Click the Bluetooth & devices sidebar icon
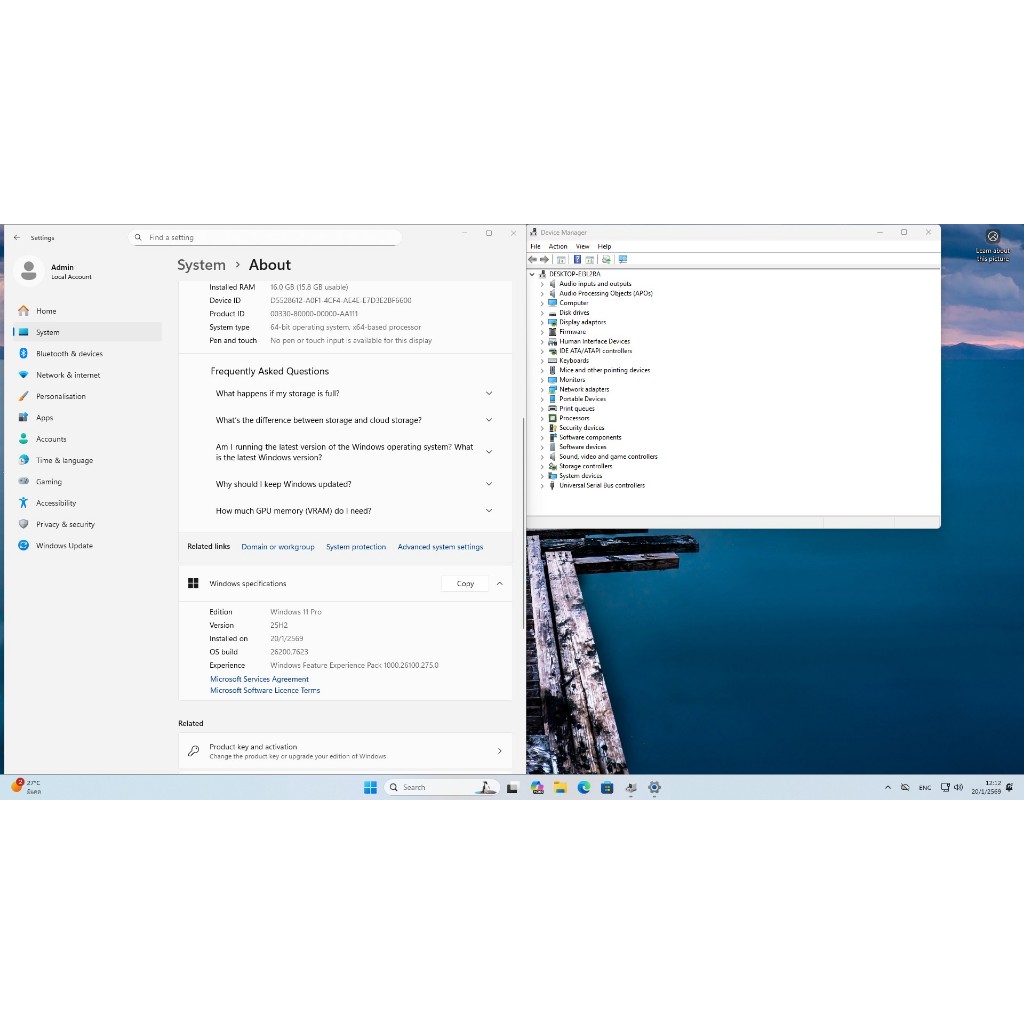The image size is (1024, 1024). click(23, 353)
